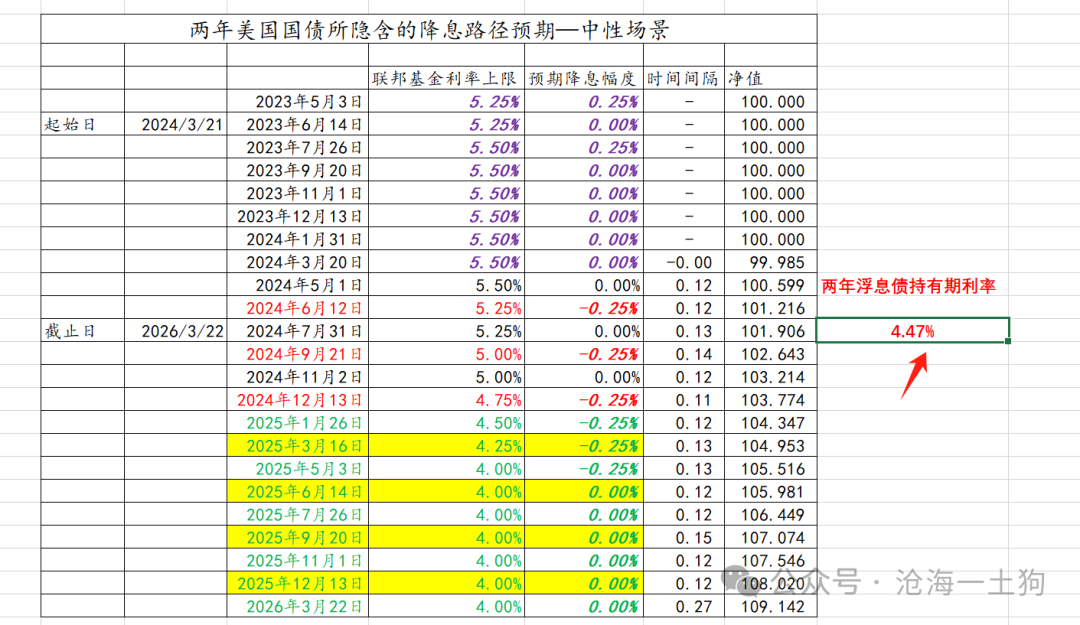The width and height of the screenshot is (1080, 625).
Task: Select the 时间间隔 column header cell
Action: (x=683, y=78)
